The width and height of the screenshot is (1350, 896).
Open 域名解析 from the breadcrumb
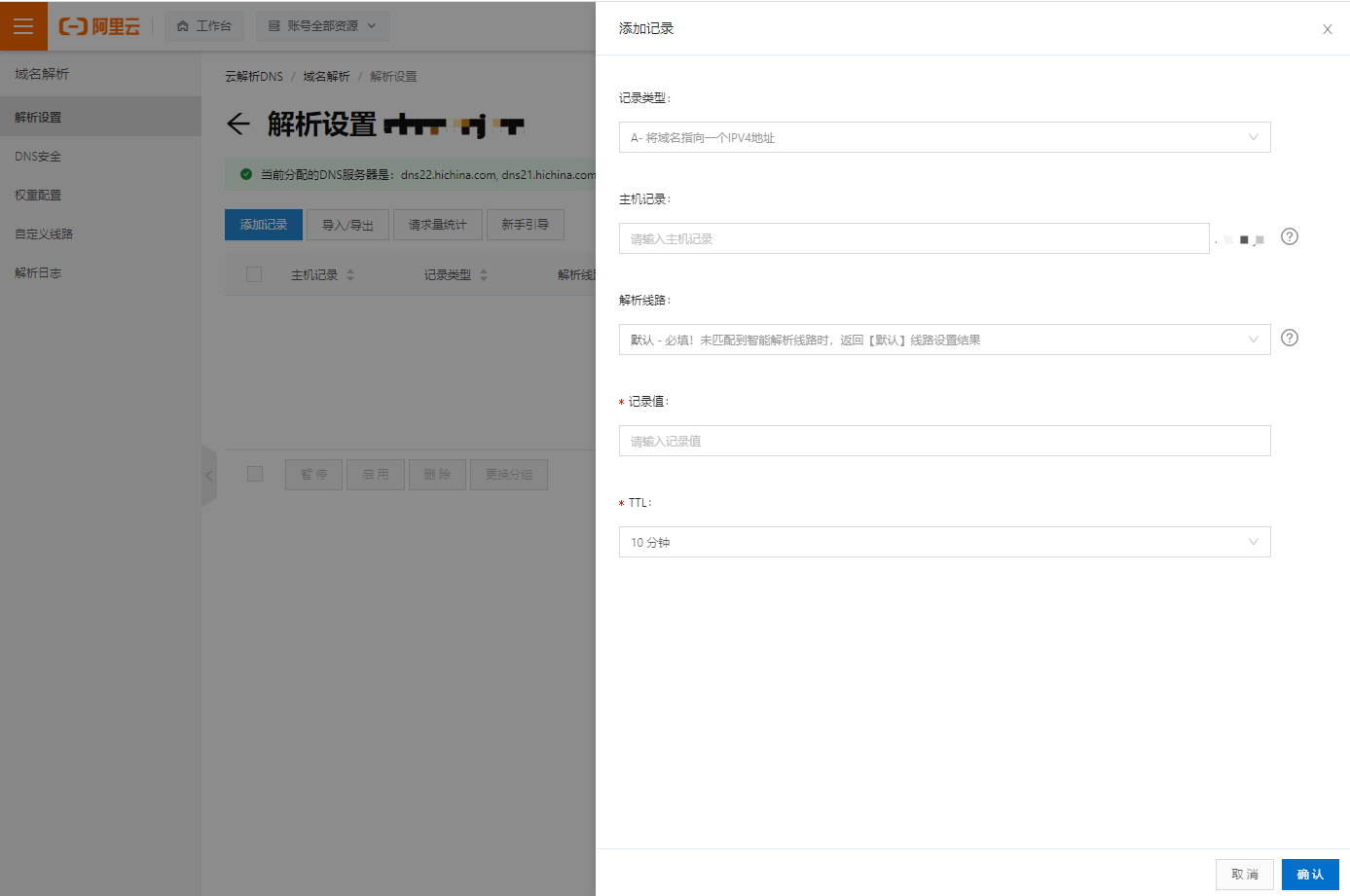326,76
